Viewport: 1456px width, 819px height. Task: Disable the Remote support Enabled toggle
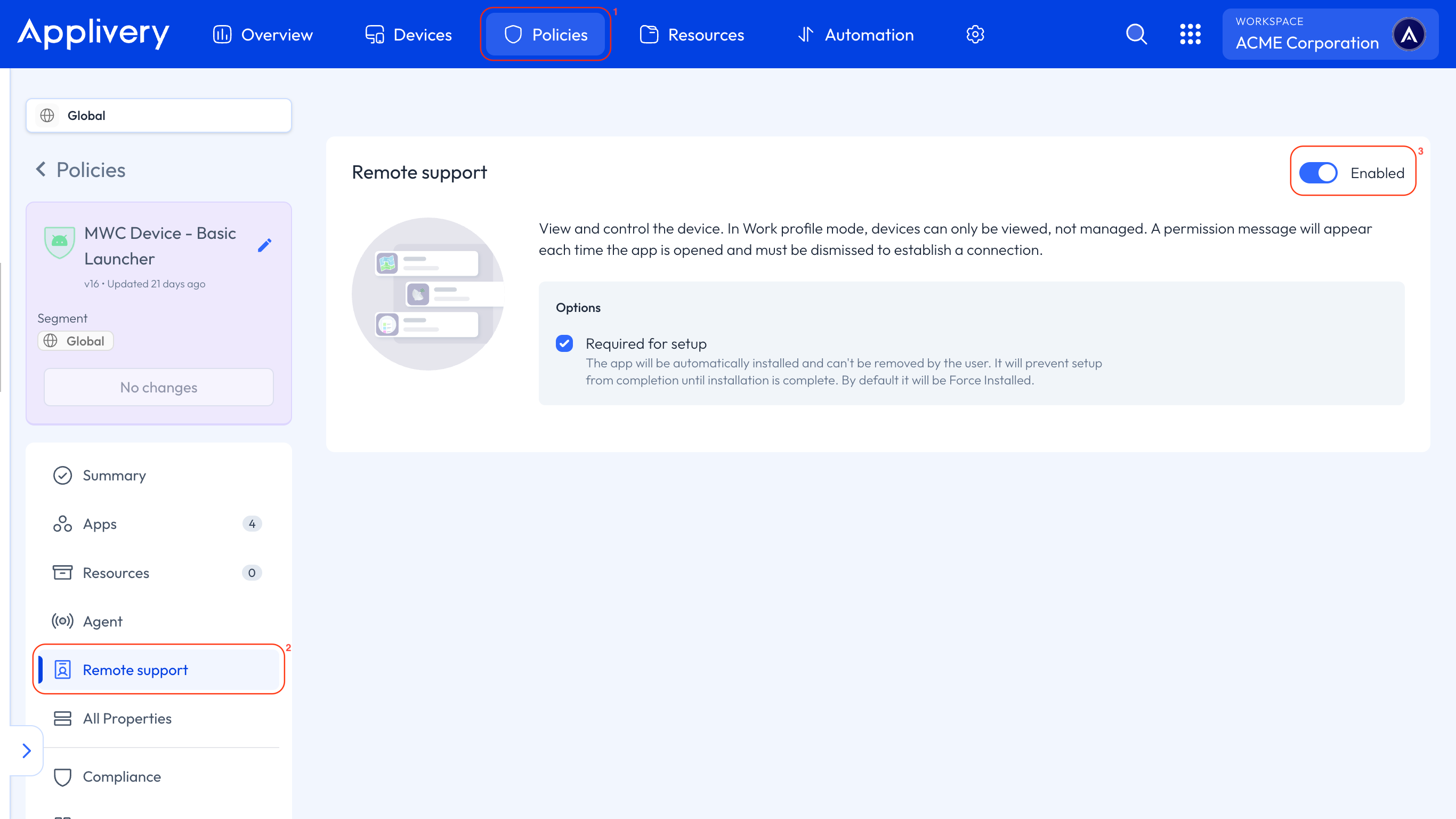[1318, 173]
